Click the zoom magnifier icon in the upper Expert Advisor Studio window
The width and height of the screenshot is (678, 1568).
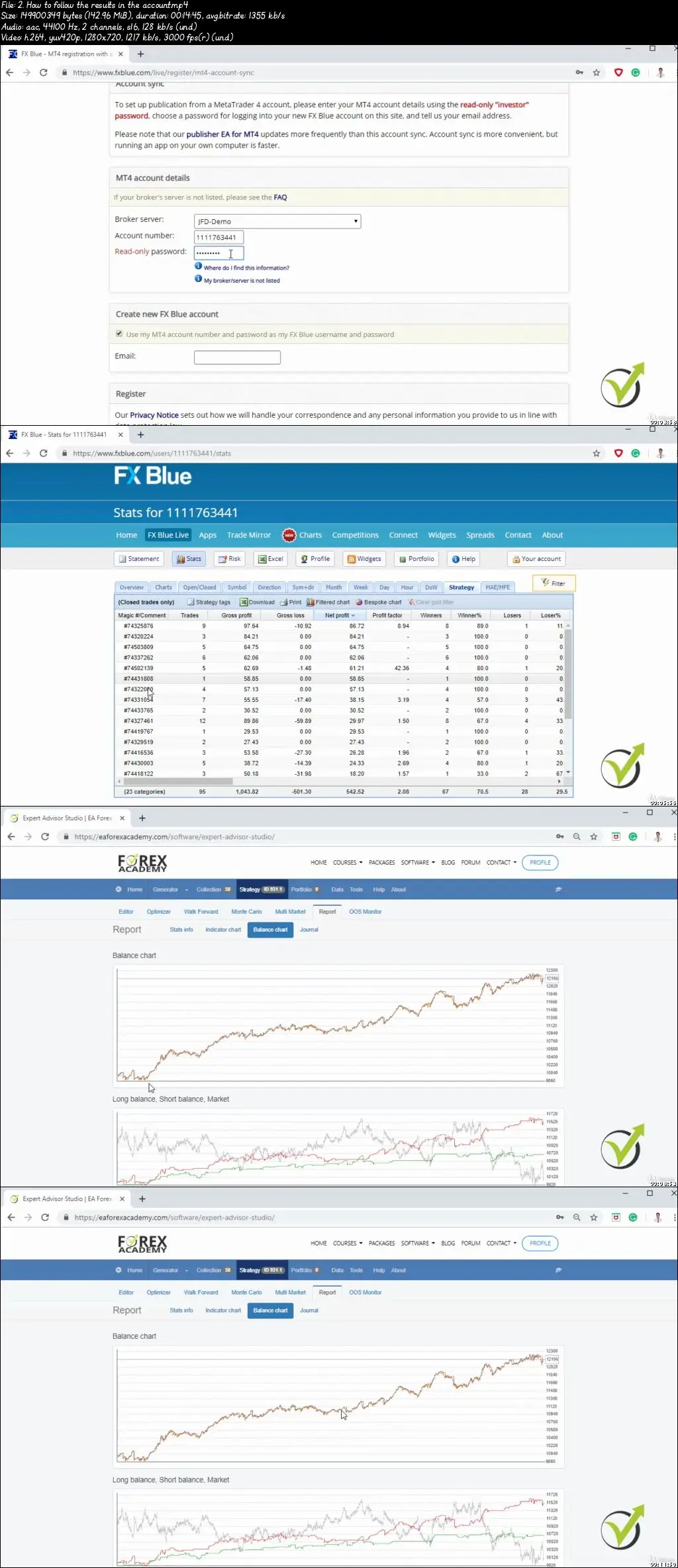[x=577, y=837]
